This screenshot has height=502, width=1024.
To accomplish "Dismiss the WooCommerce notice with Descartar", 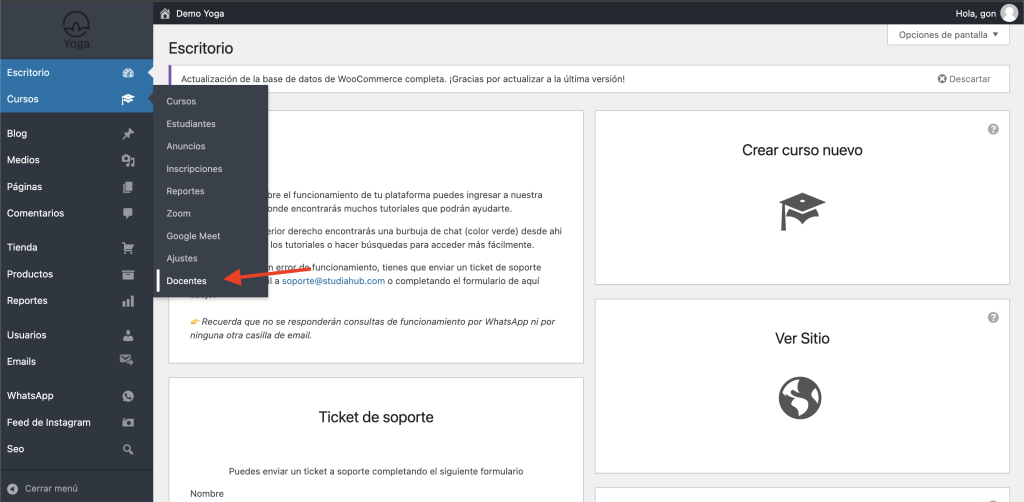I will click(x=964, y=78).
